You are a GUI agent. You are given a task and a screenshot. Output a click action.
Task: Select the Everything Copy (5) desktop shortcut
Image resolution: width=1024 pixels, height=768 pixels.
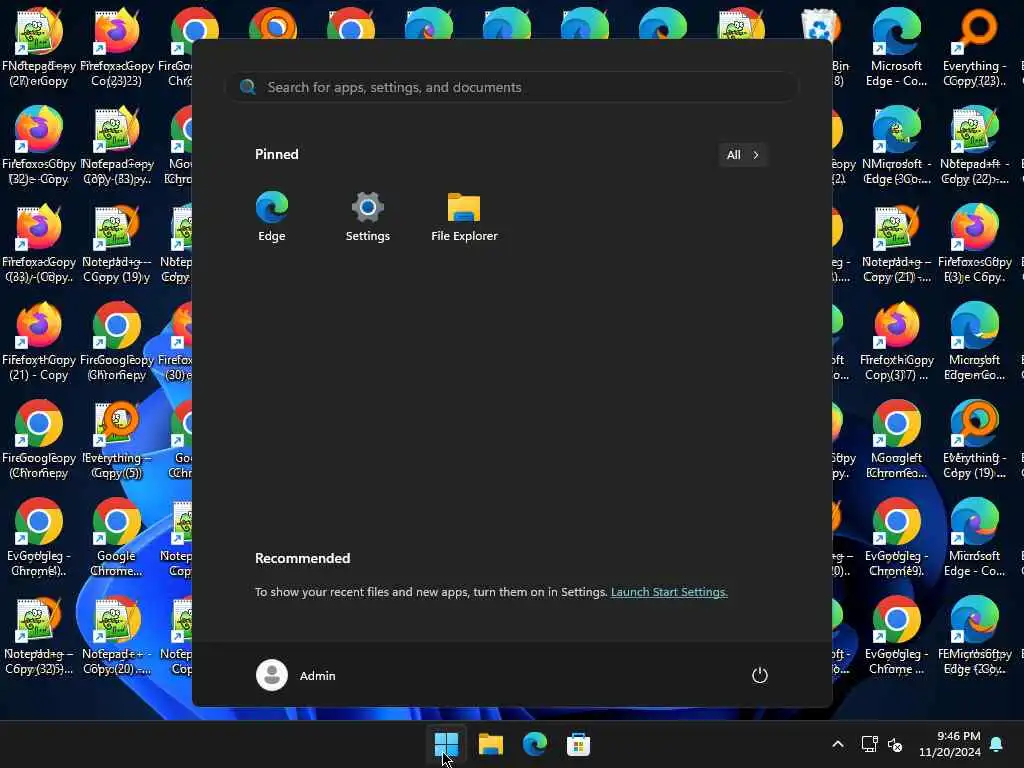tap(116, 439)
